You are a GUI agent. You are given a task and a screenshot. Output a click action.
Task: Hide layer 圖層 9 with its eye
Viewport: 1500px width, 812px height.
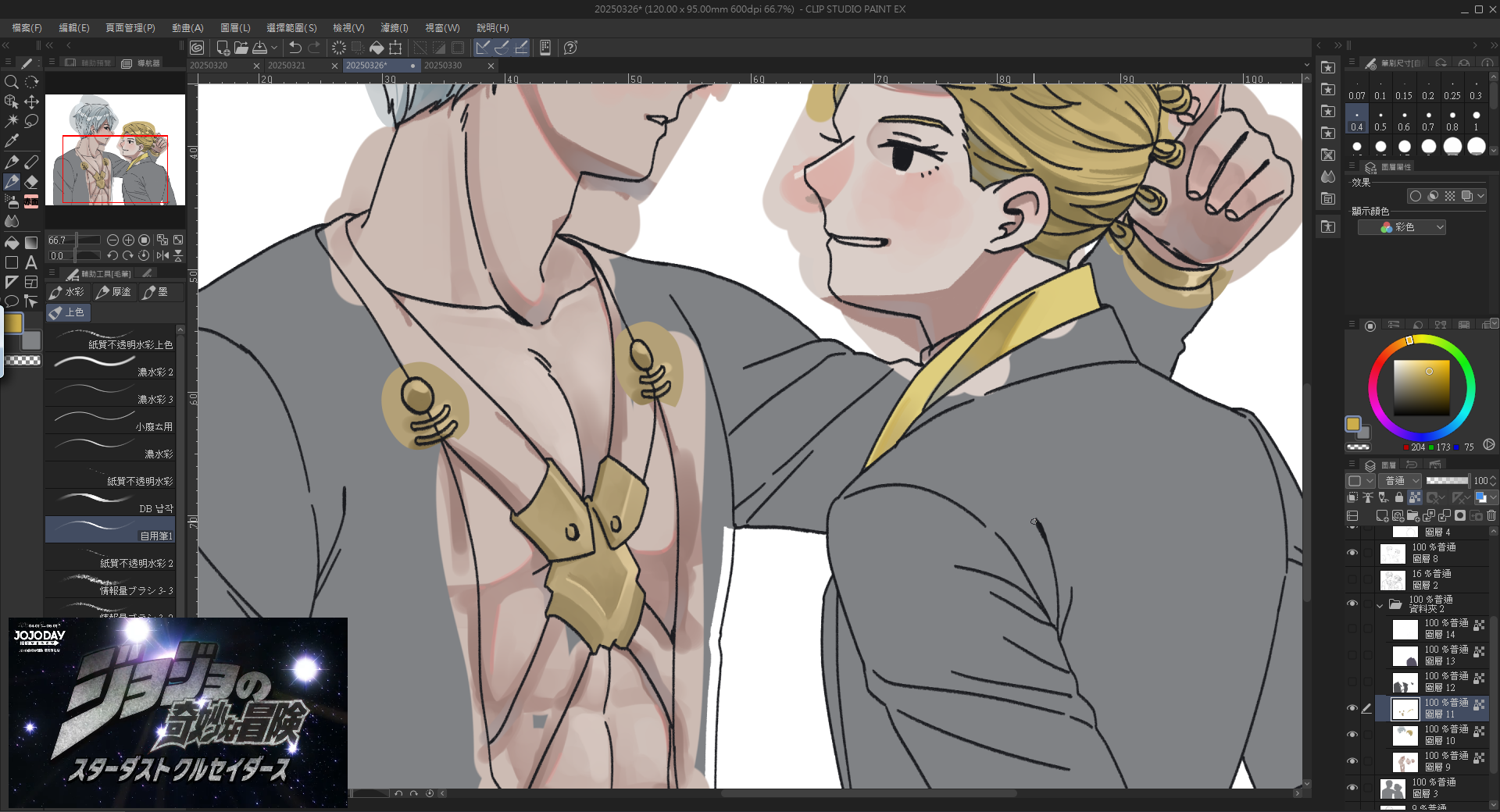(1352, 761)
